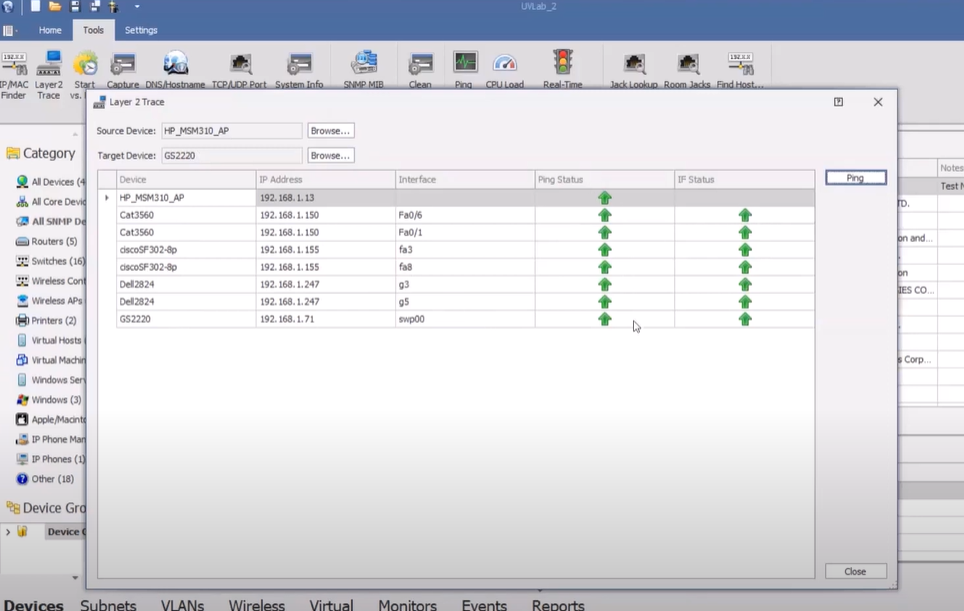The image size is (964, 611).
Task: Click the Close button in the dialog
Action: click(856, 572)
